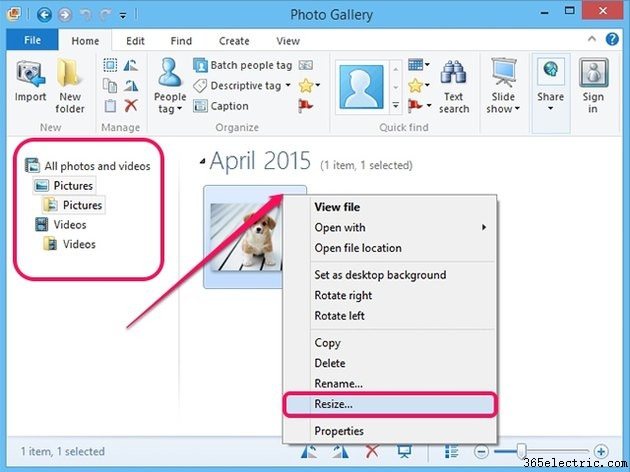The image size is (630, 472).
Task: Click the Select all icon in Manage
Action: (110, 65)
